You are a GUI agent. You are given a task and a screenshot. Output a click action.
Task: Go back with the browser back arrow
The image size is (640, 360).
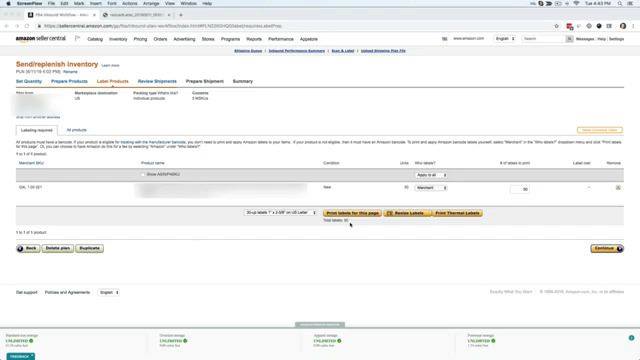point(7,26)
